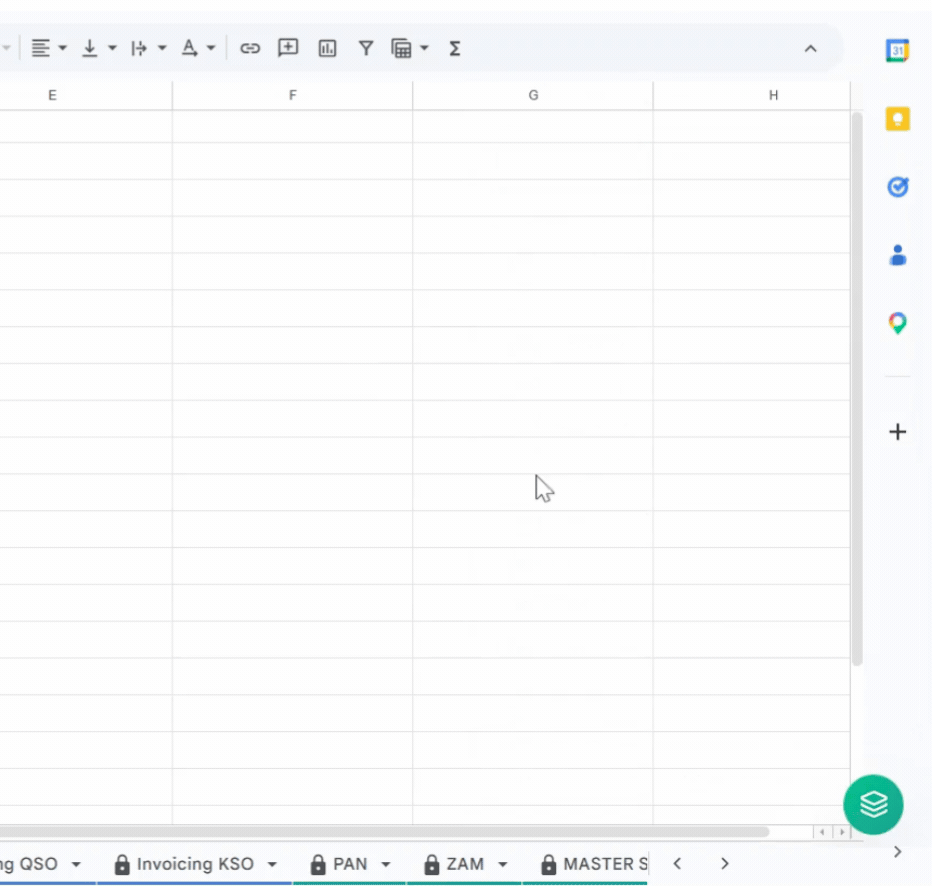Screen dimensions: 932x886
Task: Open the text color dropdown arrow
Action: 210,48
